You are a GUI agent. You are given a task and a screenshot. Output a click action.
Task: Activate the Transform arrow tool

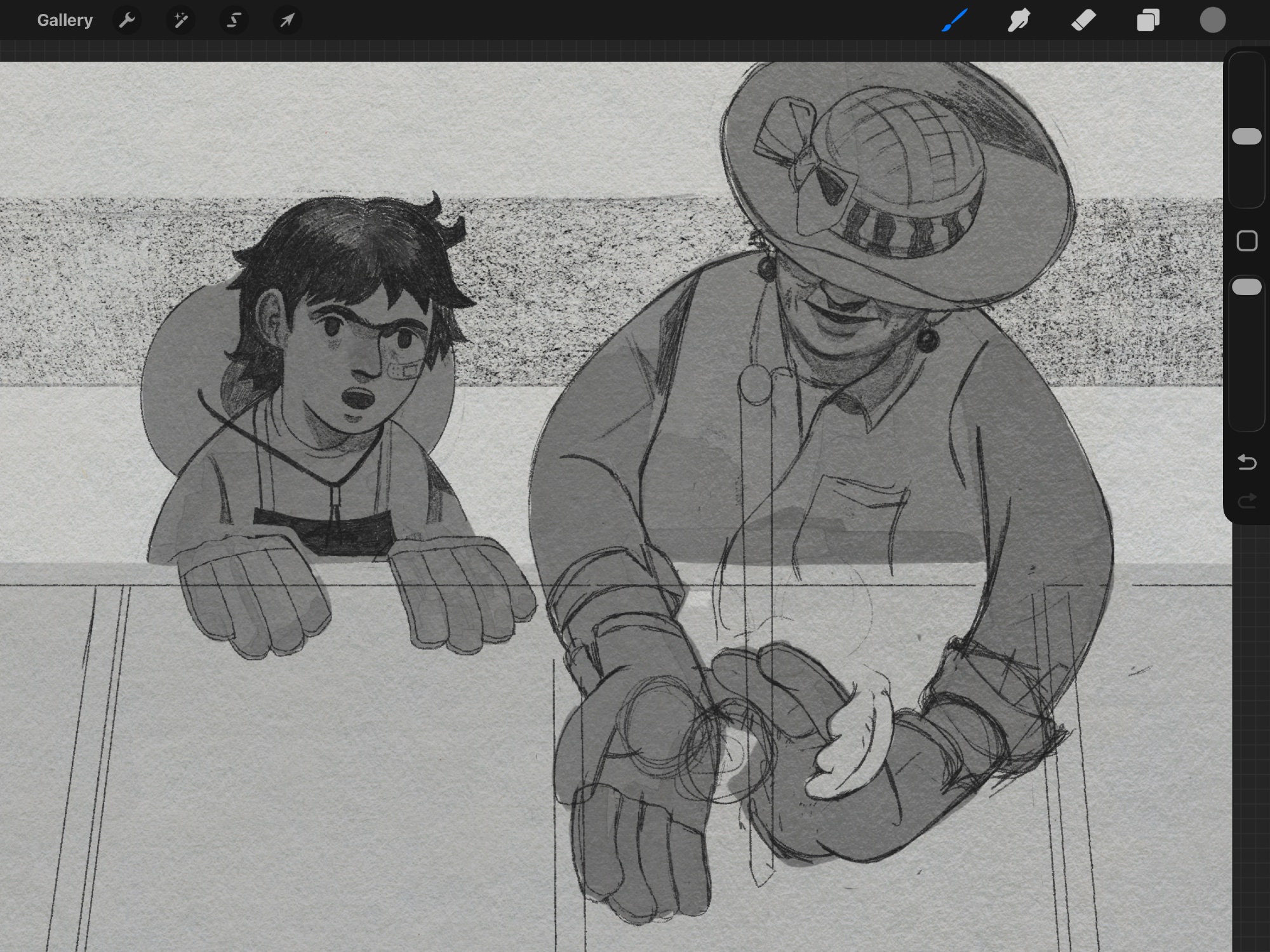click(287, 20)
